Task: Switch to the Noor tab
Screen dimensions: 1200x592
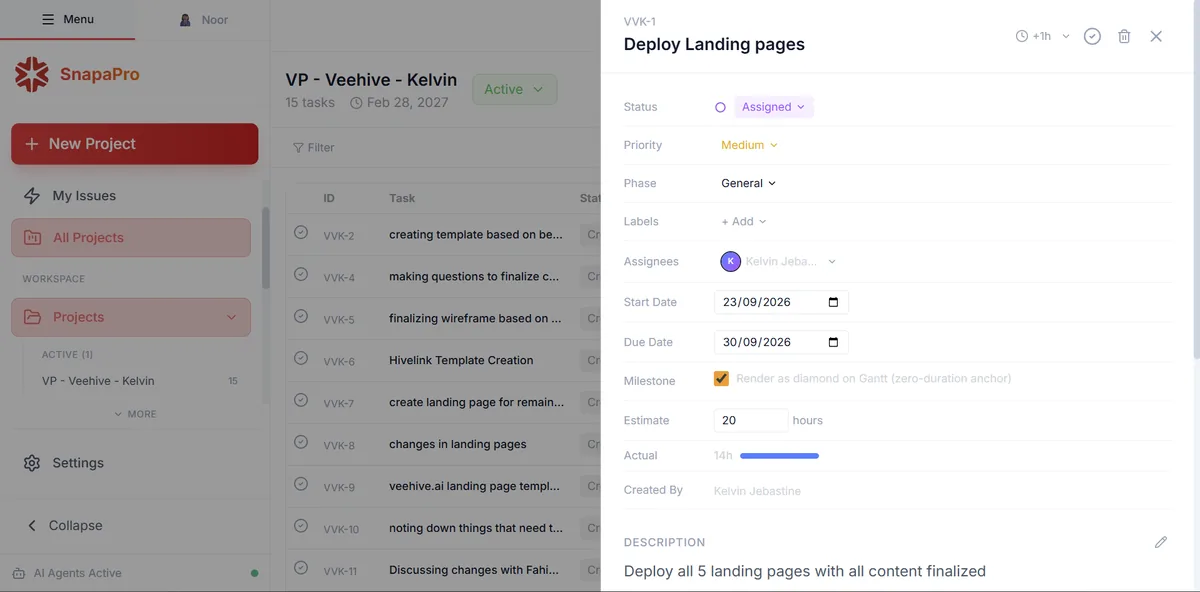Action: [203, 19]
